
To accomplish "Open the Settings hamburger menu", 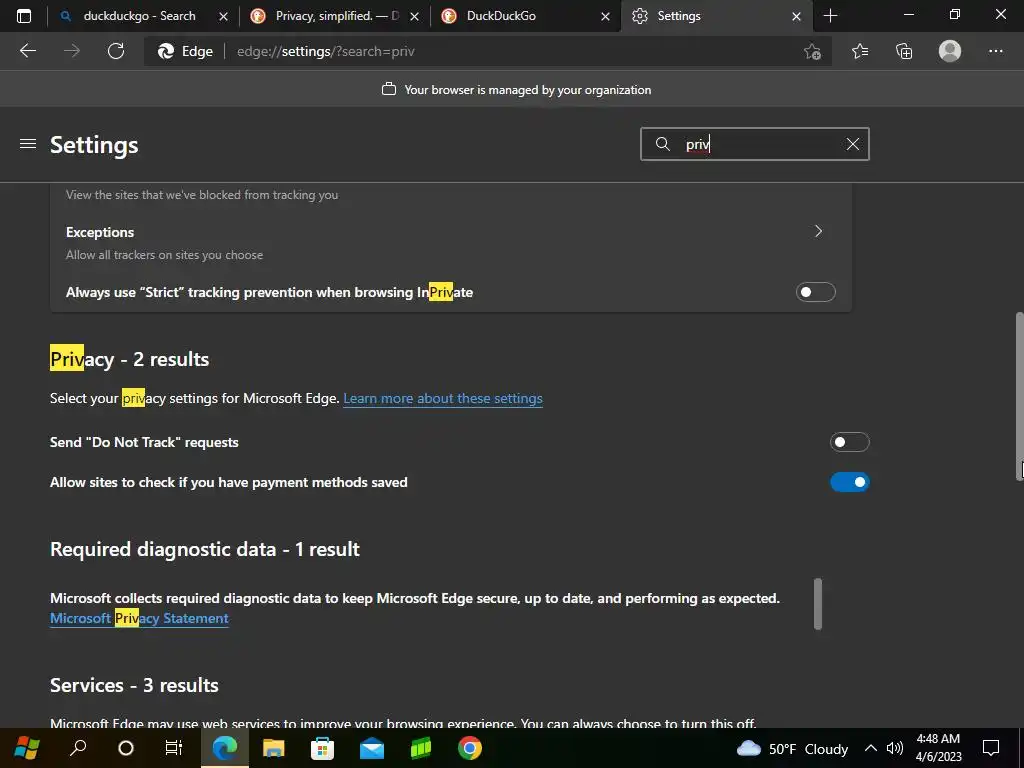I will point(27,144).
